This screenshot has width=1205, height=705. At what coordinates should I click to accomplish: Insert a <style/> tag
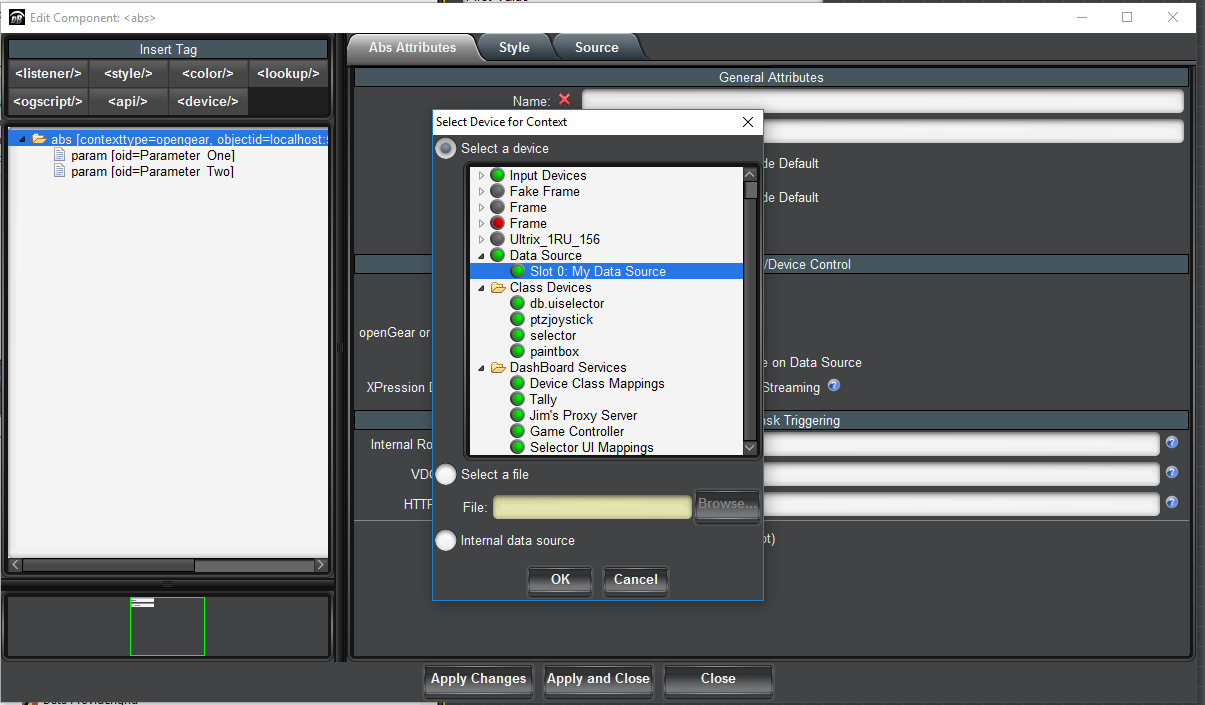[128, 73]
